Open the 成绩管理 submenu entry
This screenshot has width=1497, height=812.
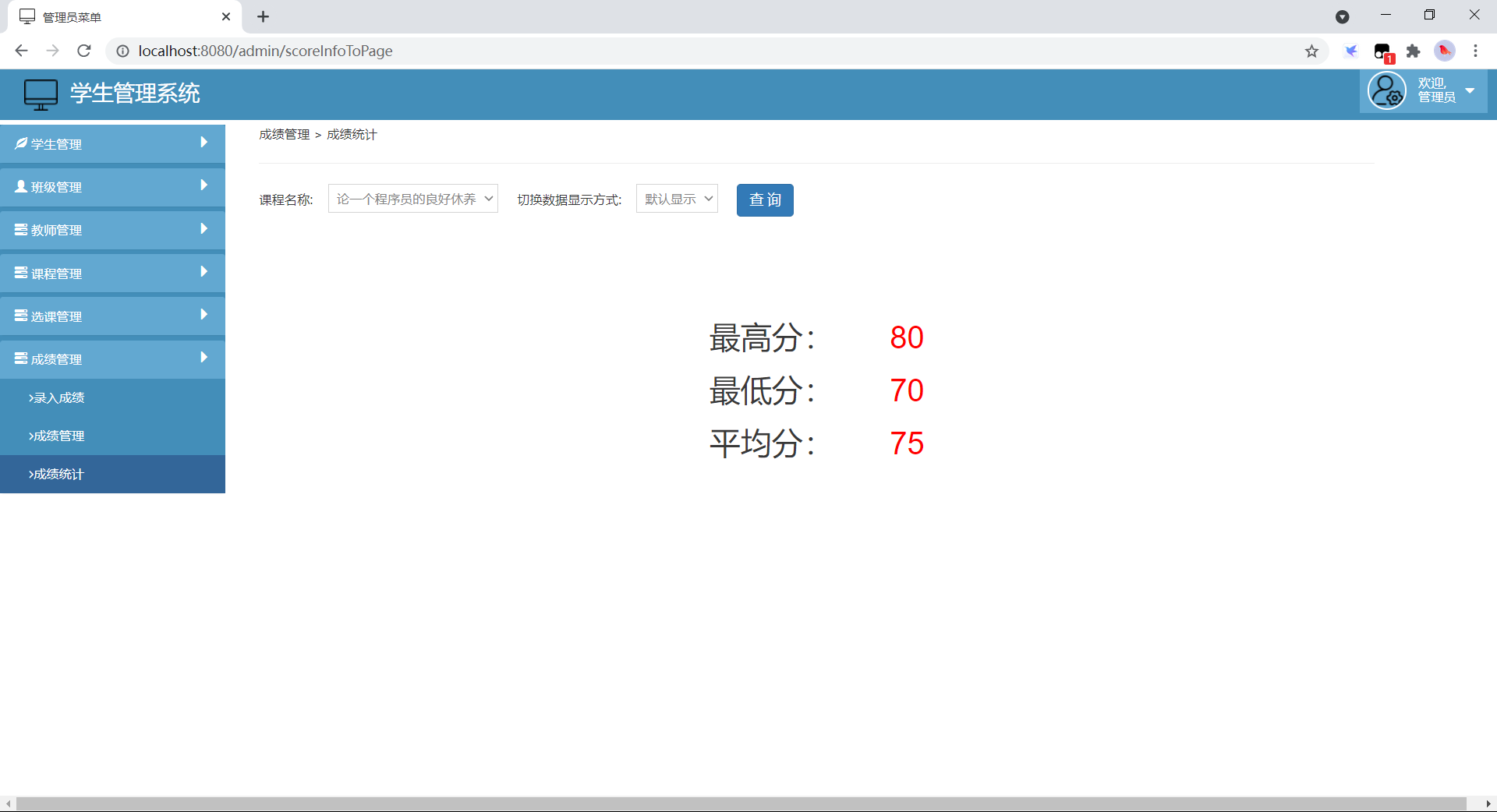pos(57,436)
